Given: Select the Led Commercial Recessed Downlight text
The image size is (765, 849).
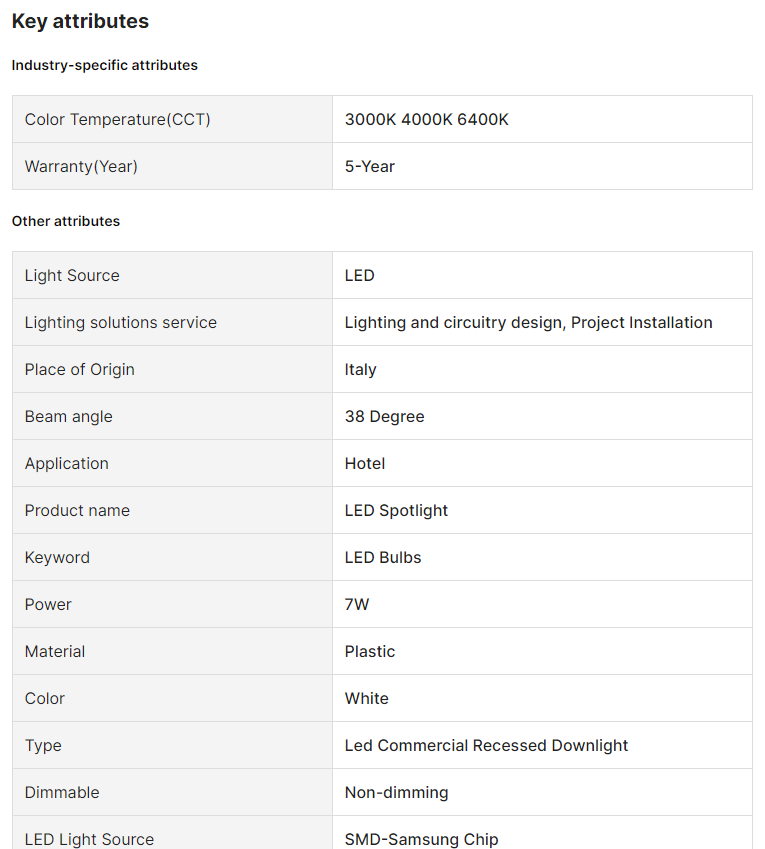Looking at the screenshot, I should 487,745.
